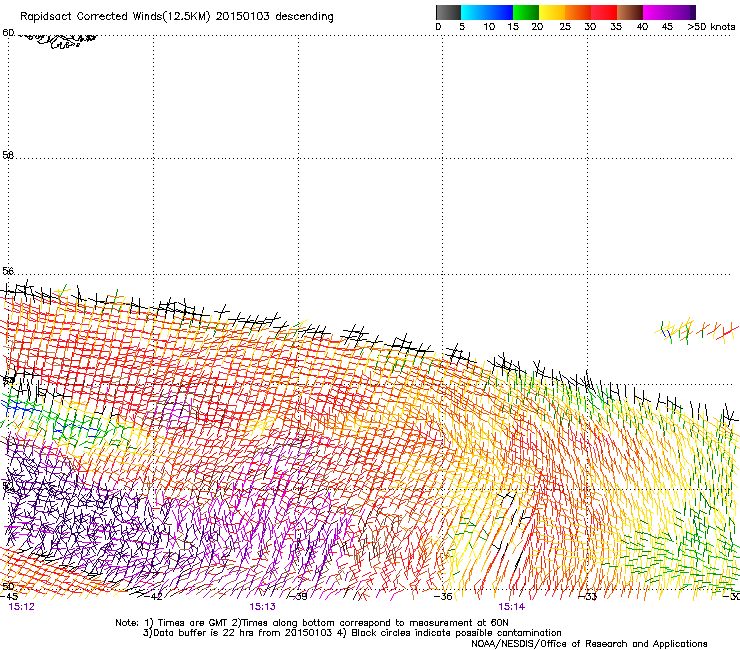
Task: Click the 15:12 time label
Action: 22,607
